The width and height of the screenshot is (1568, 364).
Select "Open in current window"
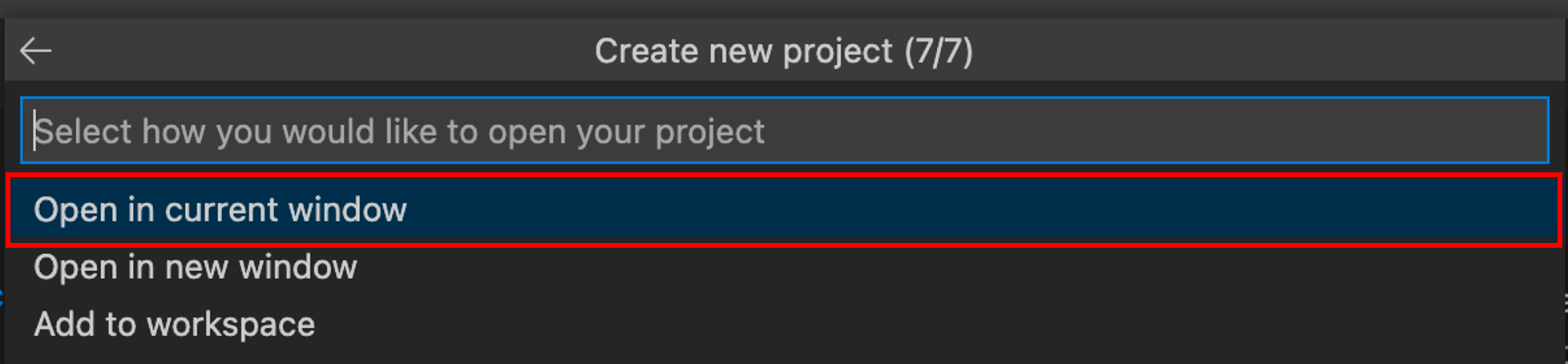[220, 210]
